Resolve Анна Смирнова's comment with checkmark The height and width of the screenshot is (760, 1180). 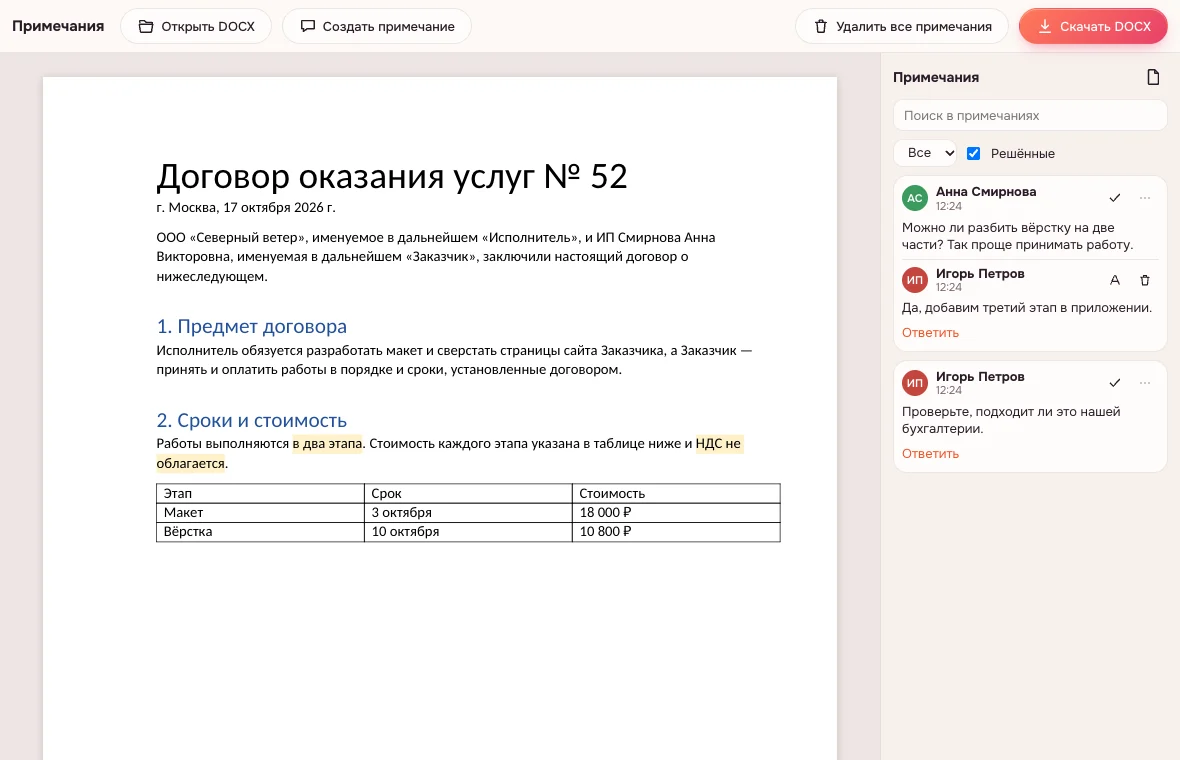[x=1115, y=198]
